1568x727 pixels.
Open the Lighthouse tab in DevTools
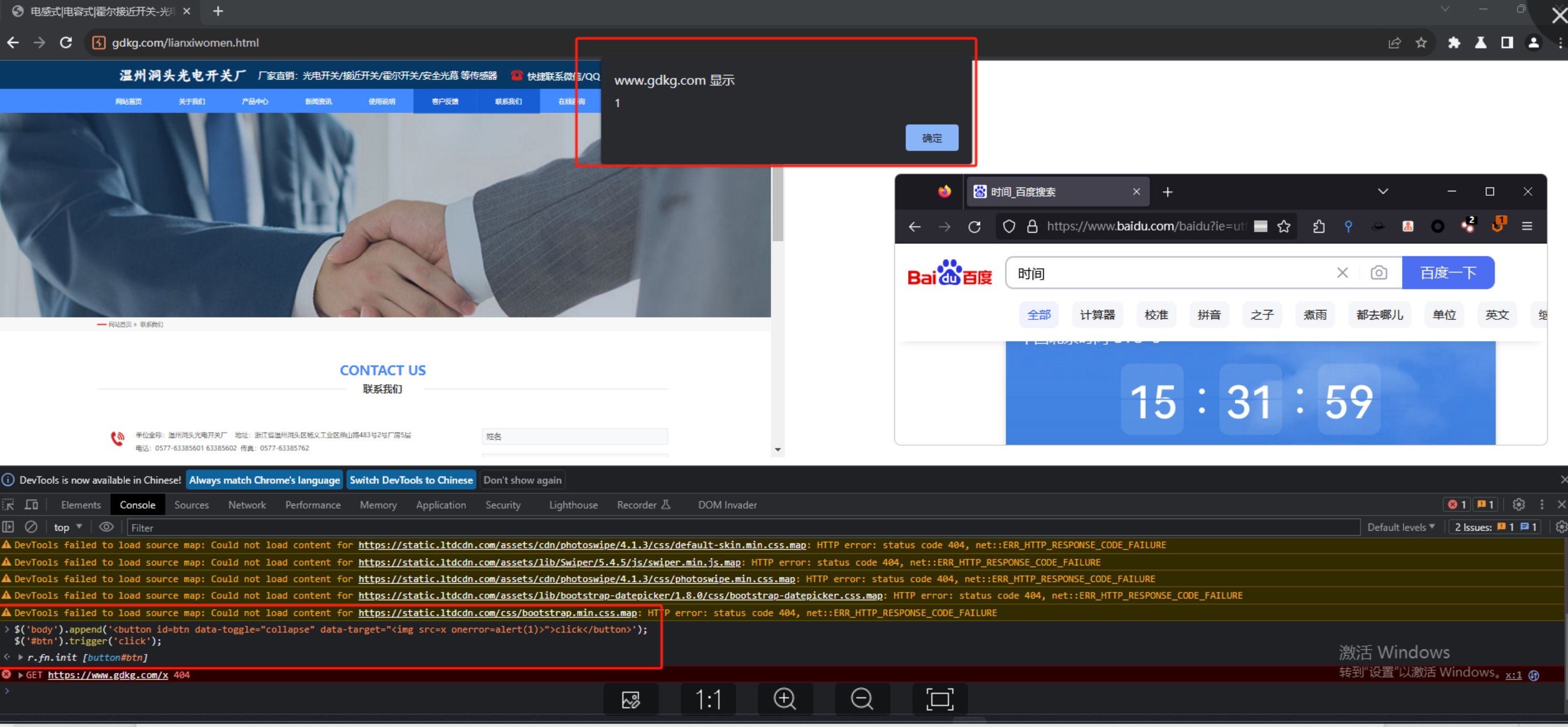click(x=573, y=504)
